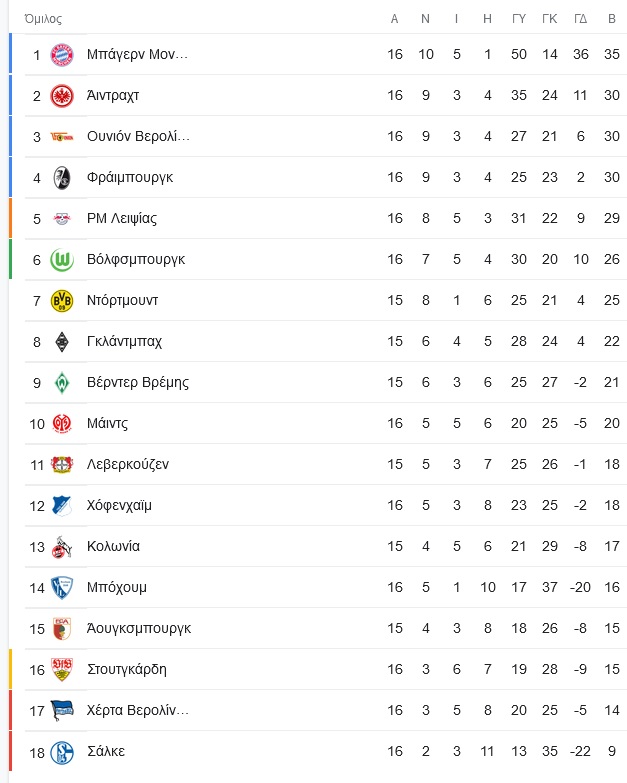Screen dimensions: 627x783
Task: Select the Μάιντς team name
Action: (107, 423)
